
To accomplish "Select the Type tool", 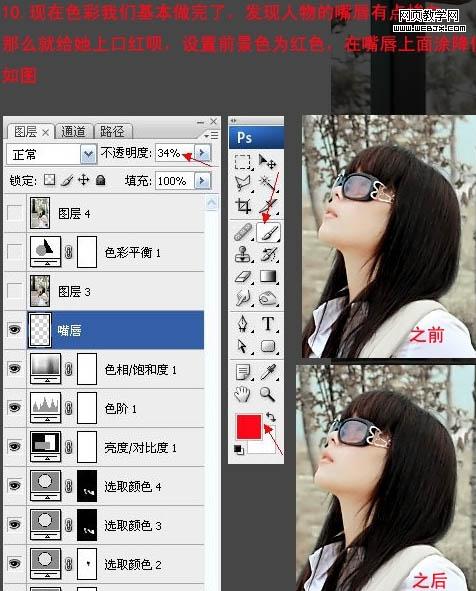I will tap(268, 324).
